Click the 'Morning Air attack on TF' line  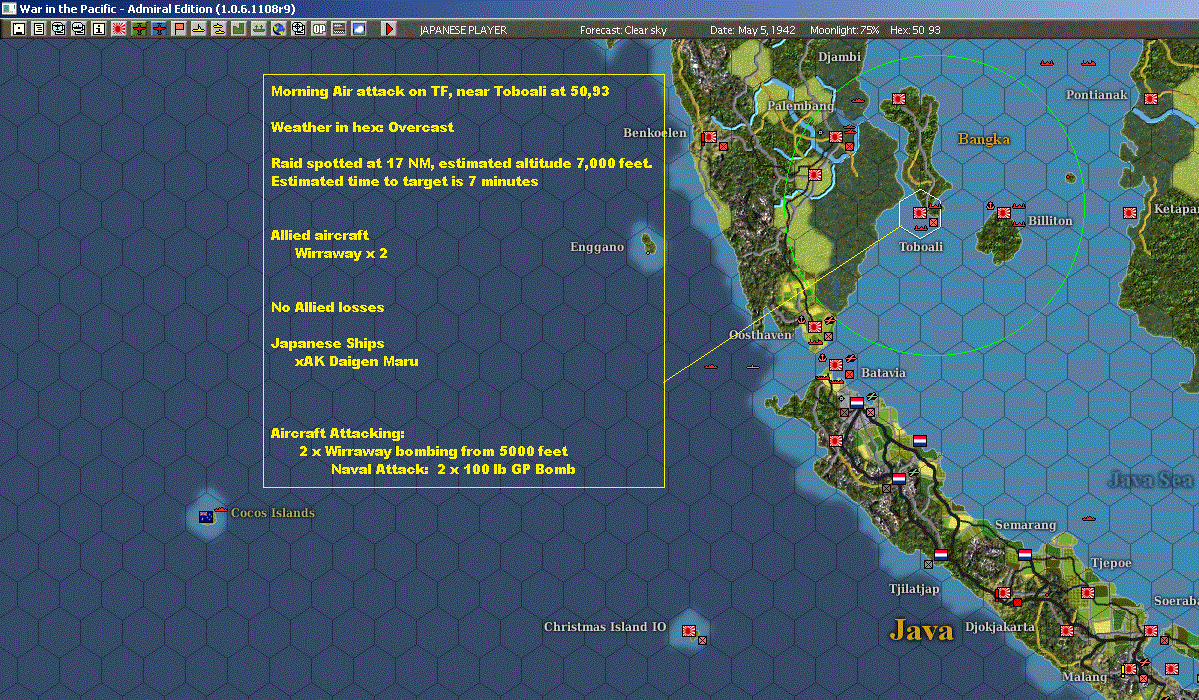pyautogui.click(x=440, y=91)
